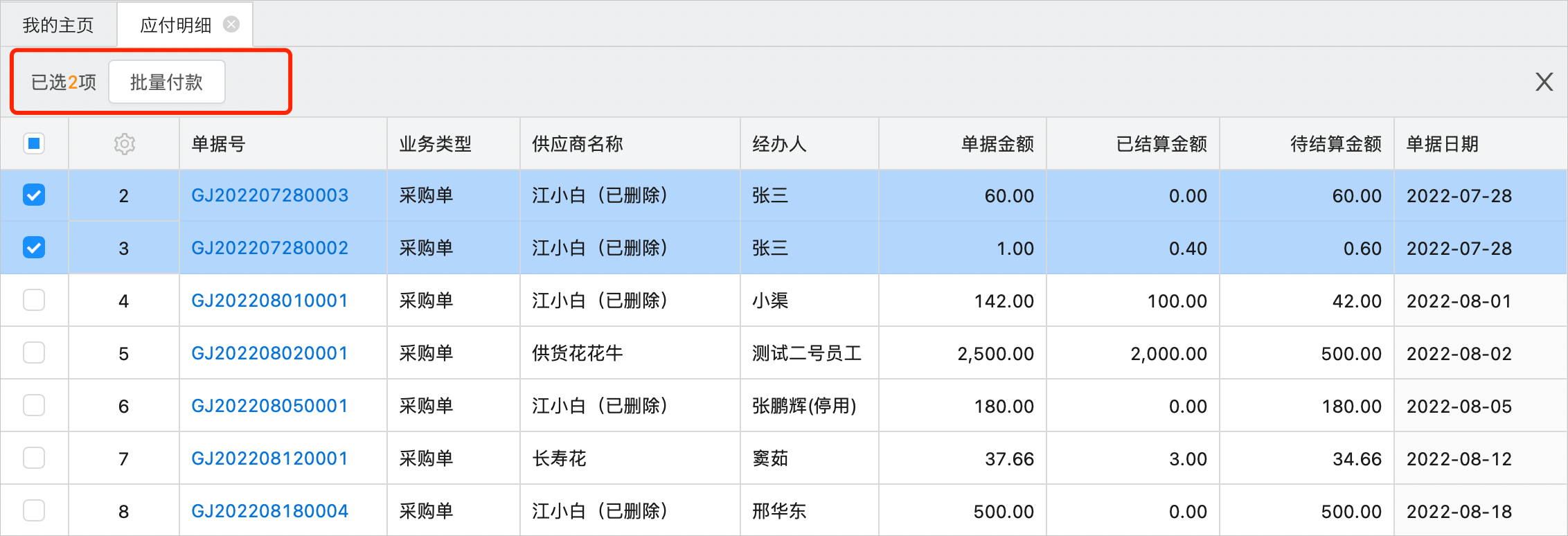The width and height of the screenshot is (1568, 536).
Task: Toggle the select-all header checkbox
Action: click(34, 143)
